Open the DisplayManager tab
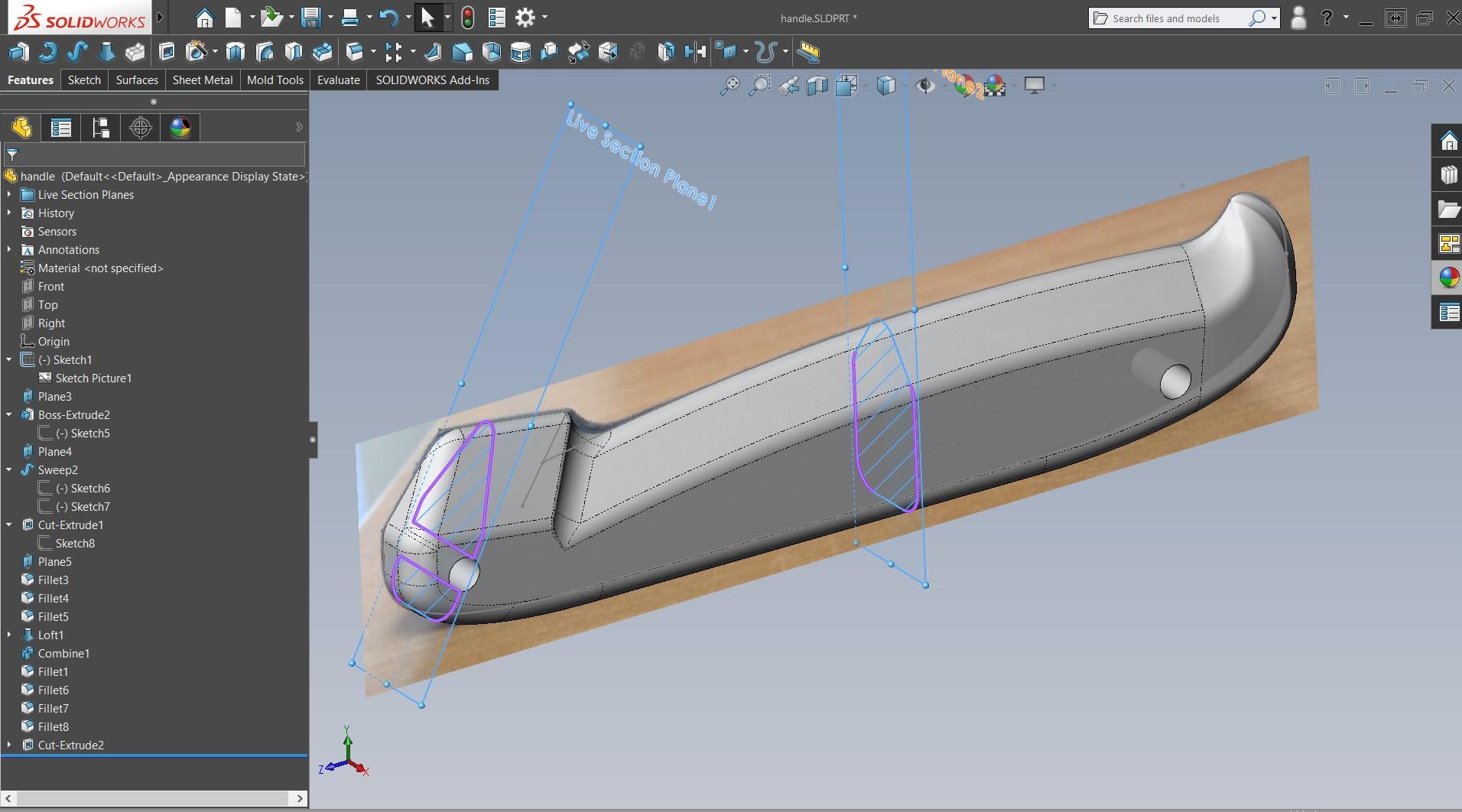Viewport: 1462px width, 812px height. [180, 128]
